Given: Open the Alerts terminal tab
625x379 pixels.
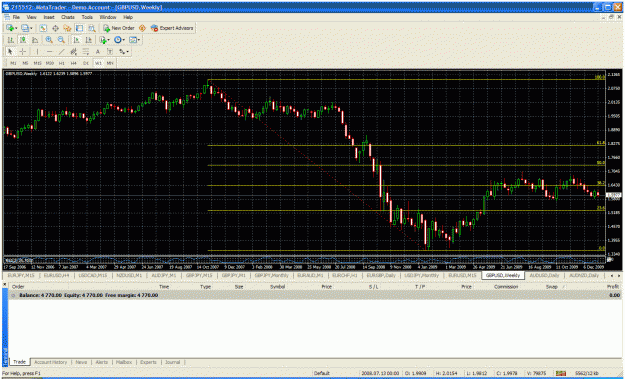Looking at the screenshot, I should pos(102,362).
